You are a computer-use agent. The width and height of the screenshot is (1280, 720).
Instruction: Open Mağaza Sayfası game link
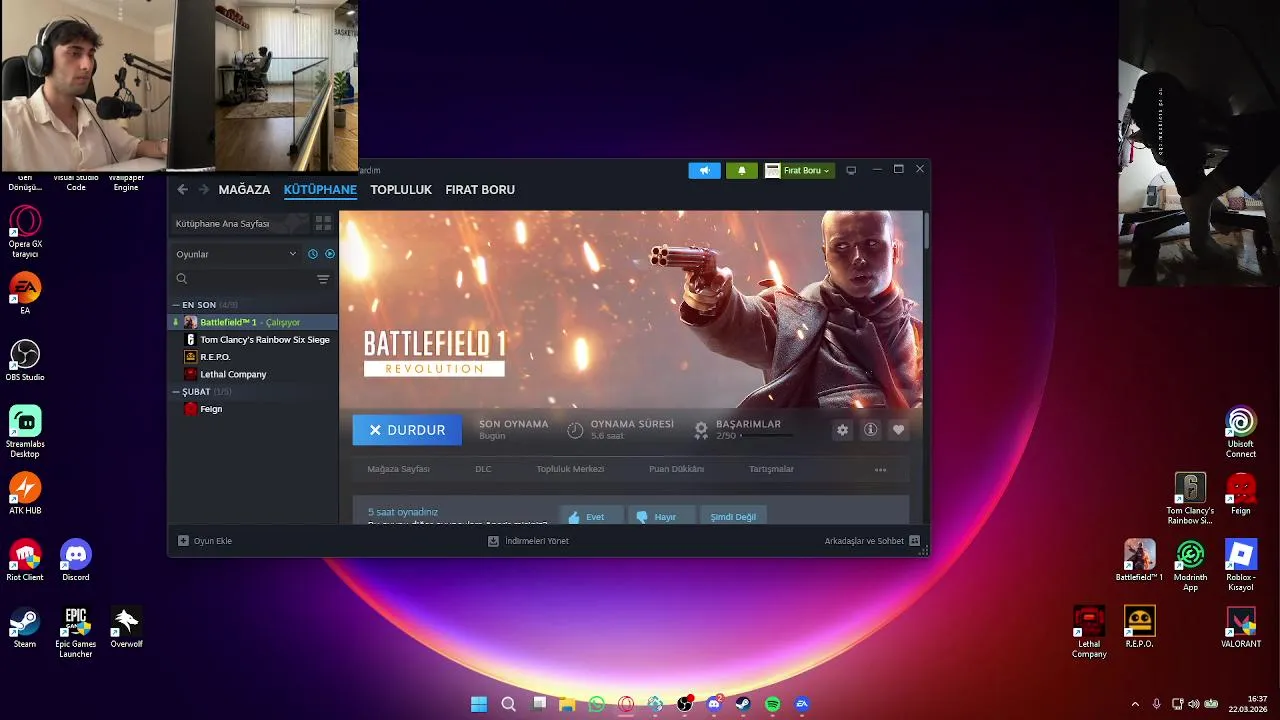coord(398,469)
